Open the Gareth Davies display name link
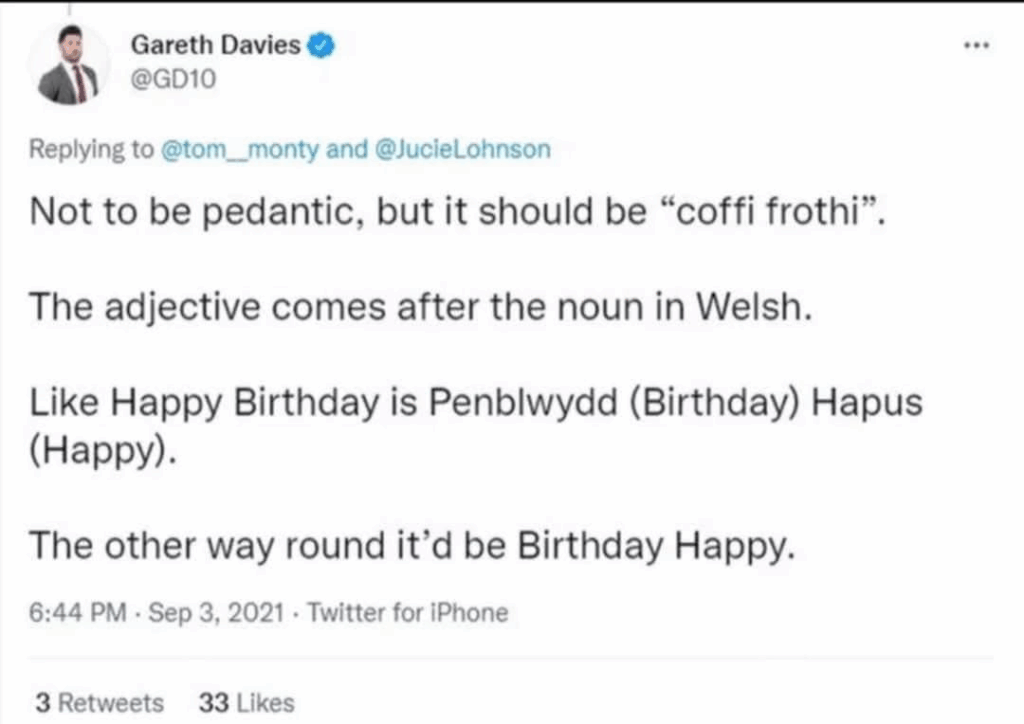The width and height of the screenshot is (1024, 724). tap(216, 44)
